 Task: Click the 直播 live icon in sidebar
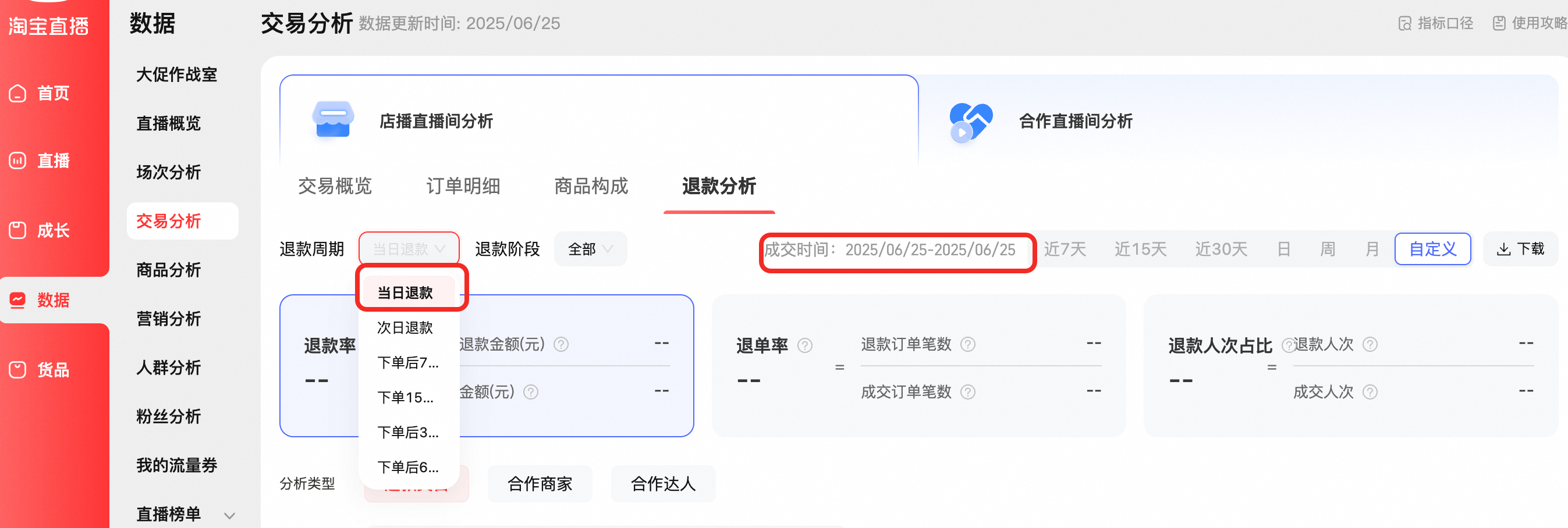click(x=17, y=160)
